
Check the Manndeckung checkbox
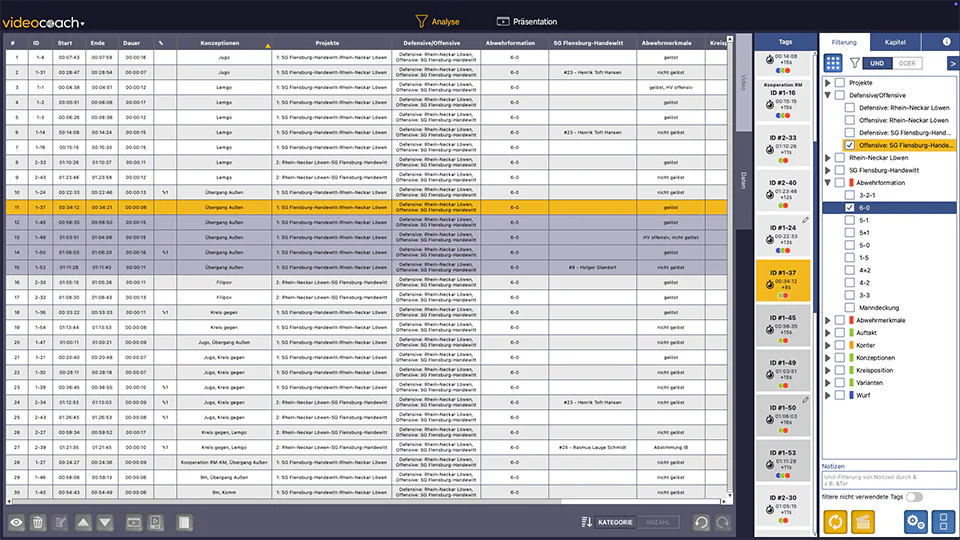click(x=850, y=307)
